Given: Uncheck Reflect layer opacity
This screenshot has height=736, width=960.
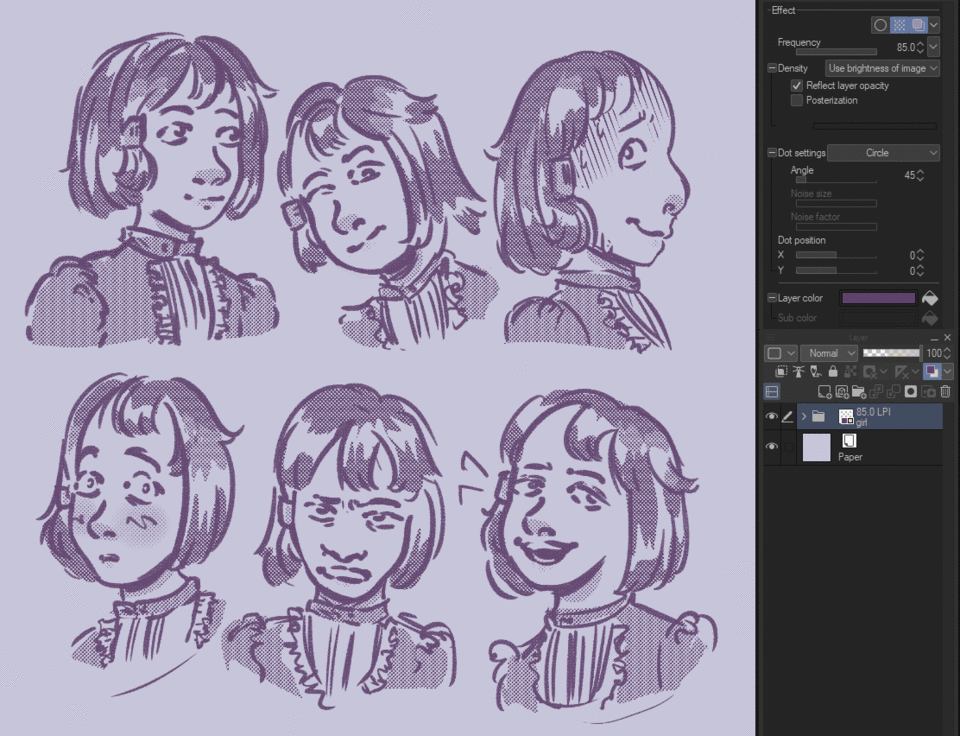Looking at the screenshot, I should coord(797,85).
